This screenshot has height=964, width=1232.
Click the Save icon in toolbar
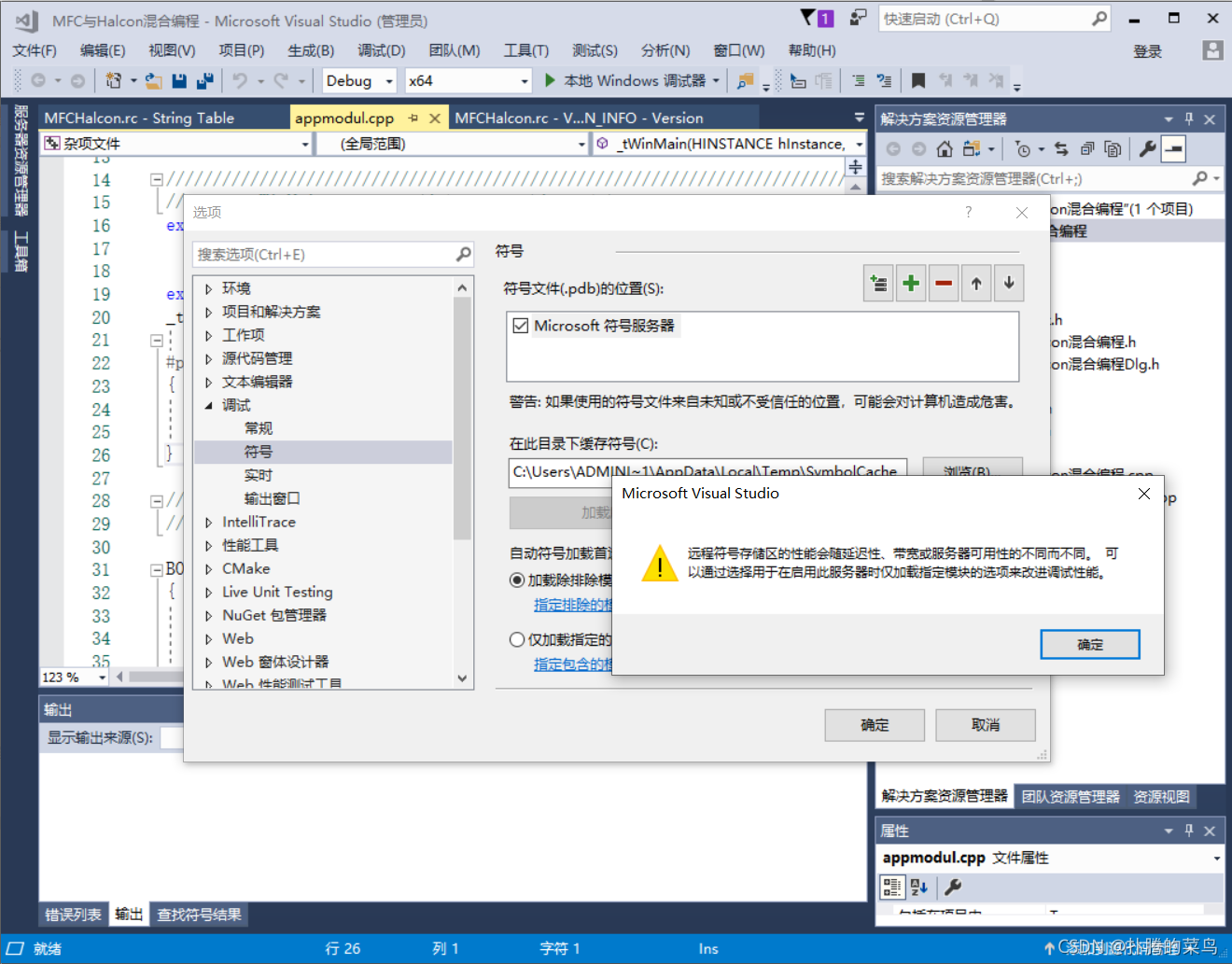click(x=180, y=81)
